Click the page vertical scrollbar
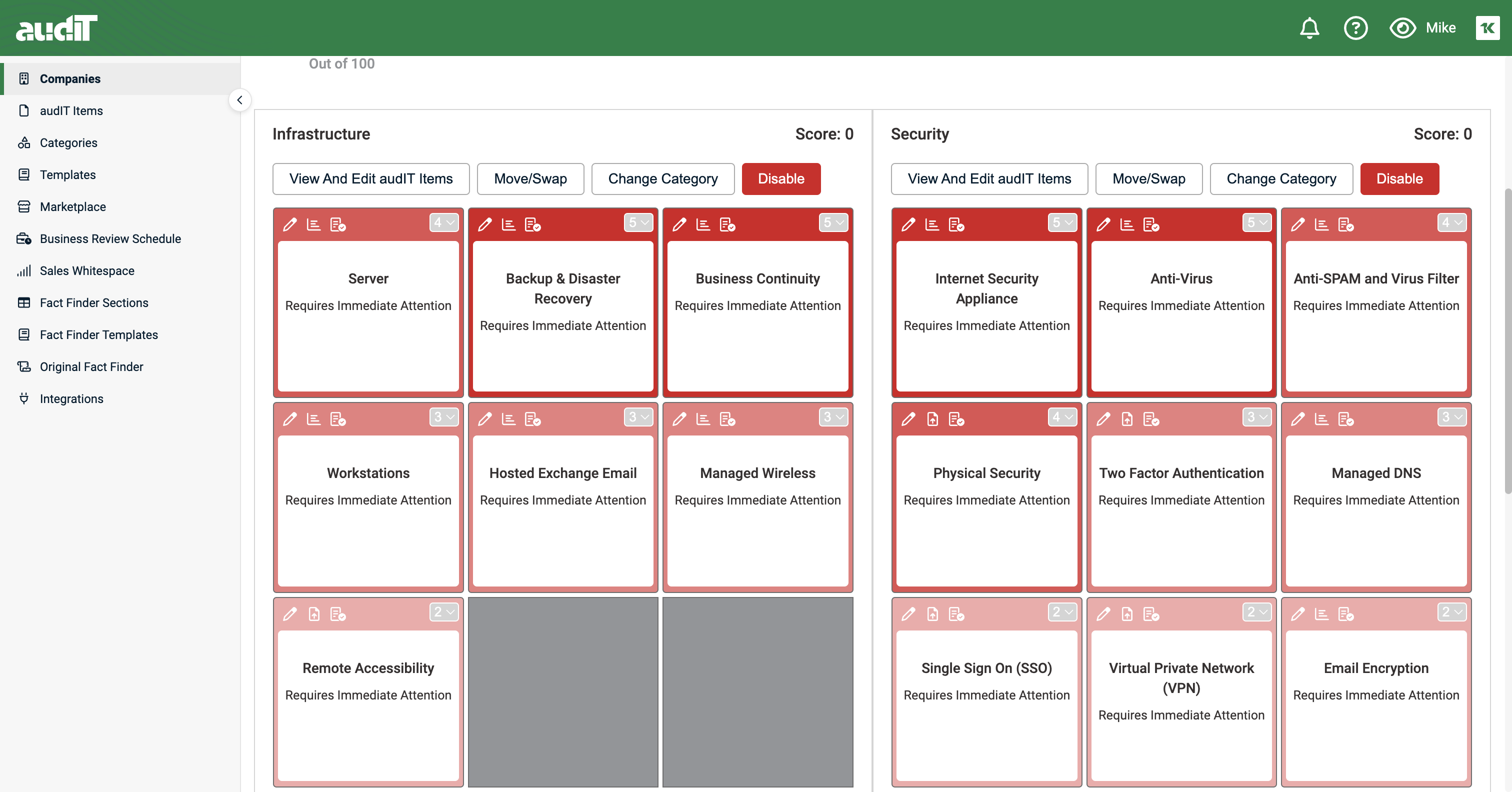 [x=1507, y=340]
